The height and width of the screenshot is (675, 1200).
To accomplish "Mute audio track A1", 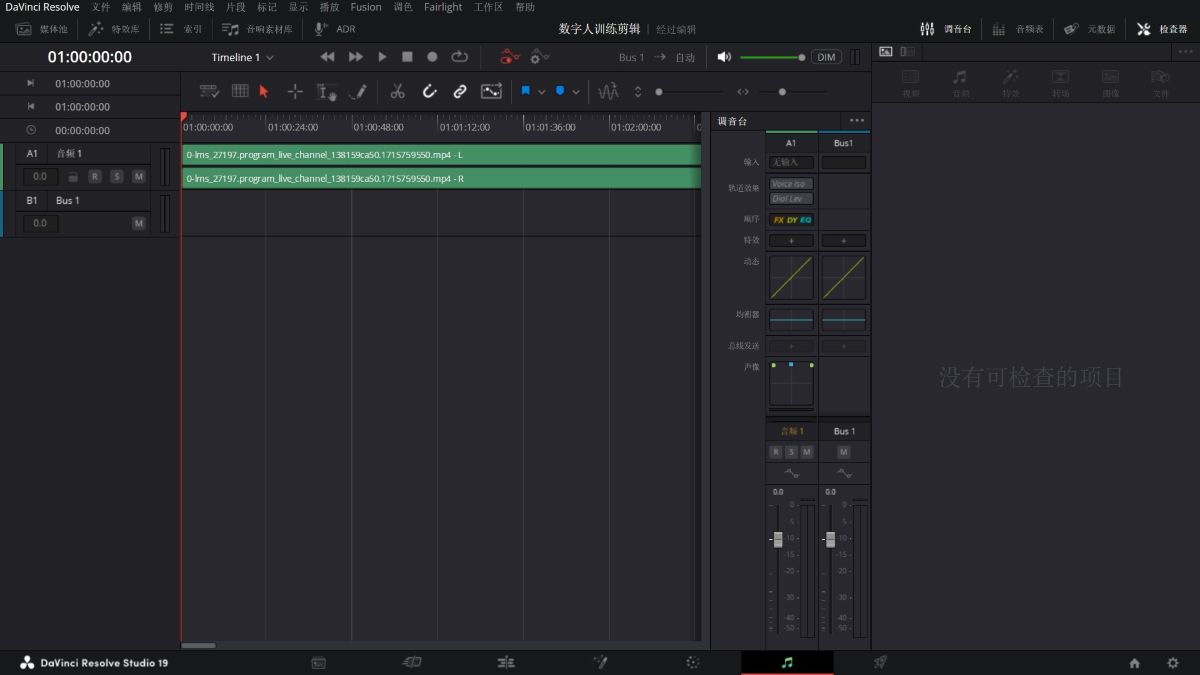I will [139, 176].
